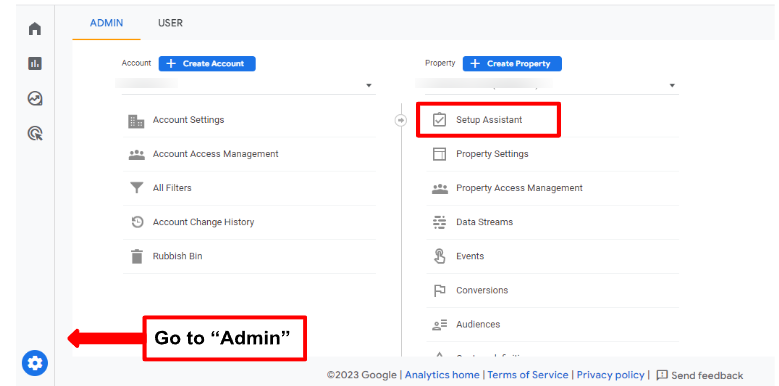Click the Events tap-hand icon

click(440, 256)
